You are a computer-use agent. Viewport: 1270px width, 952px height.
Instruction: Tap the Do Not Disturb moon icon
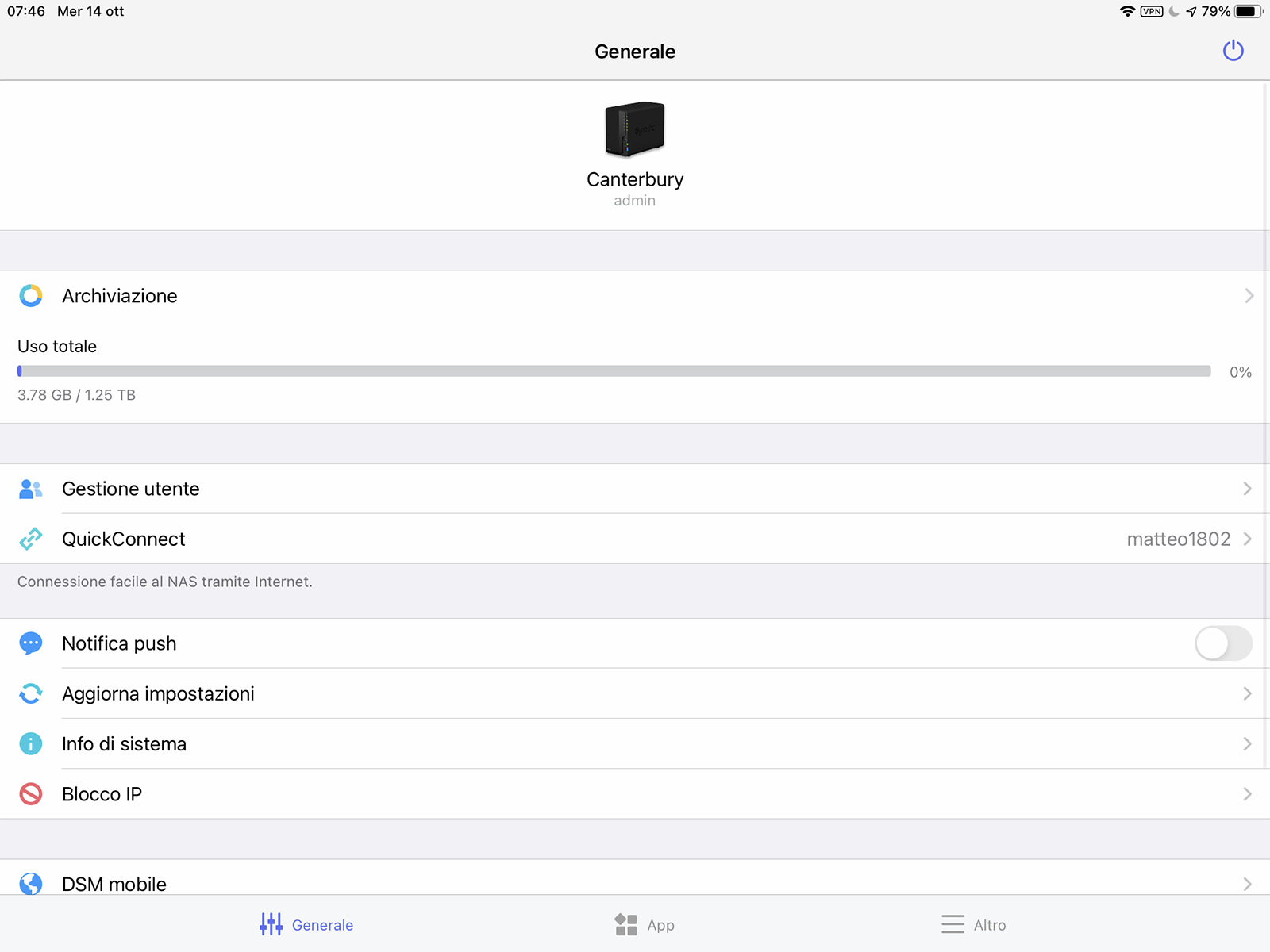tap(1174, 11)
